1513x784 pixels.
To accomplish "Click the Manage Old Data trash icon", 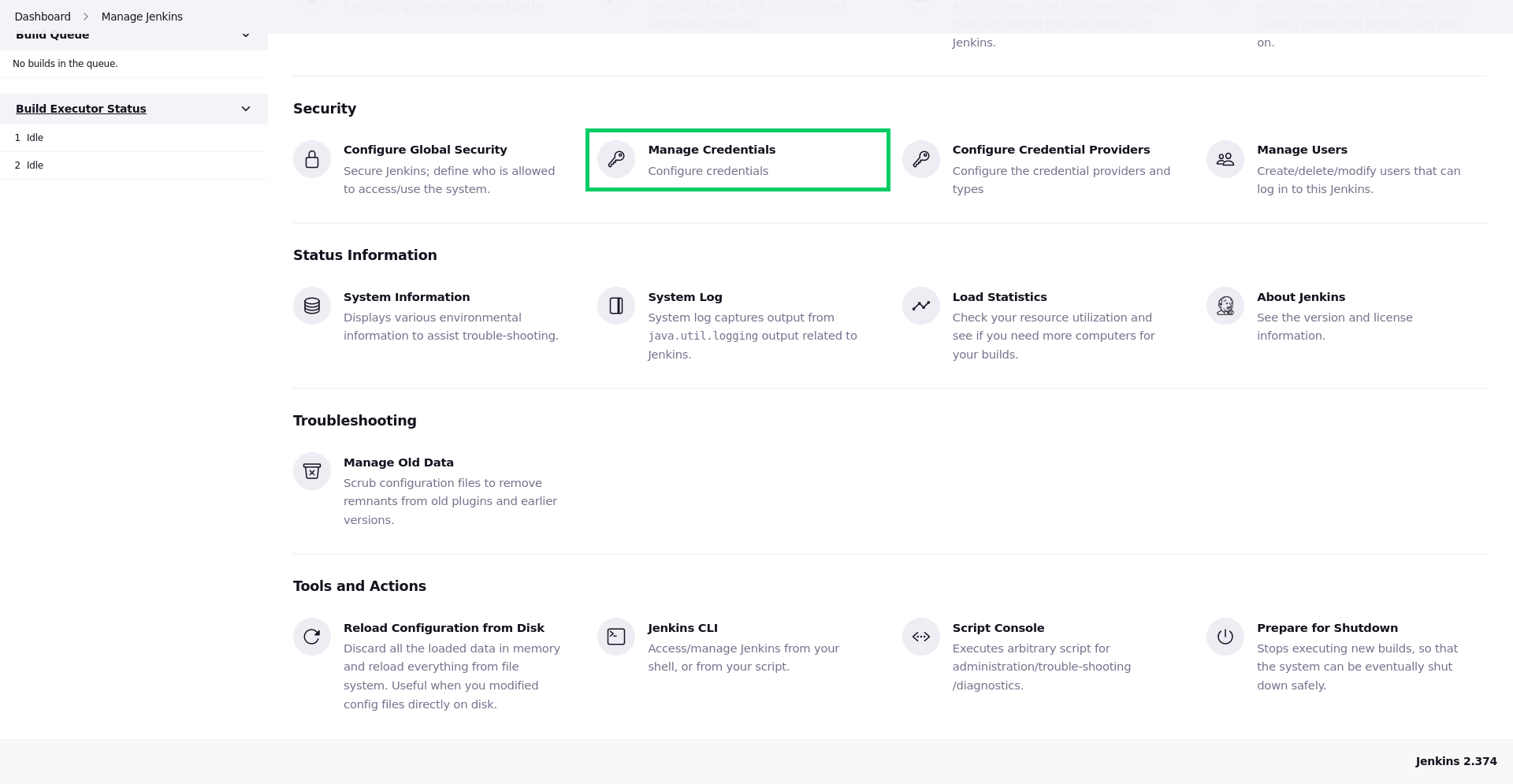I will point(312,471).
